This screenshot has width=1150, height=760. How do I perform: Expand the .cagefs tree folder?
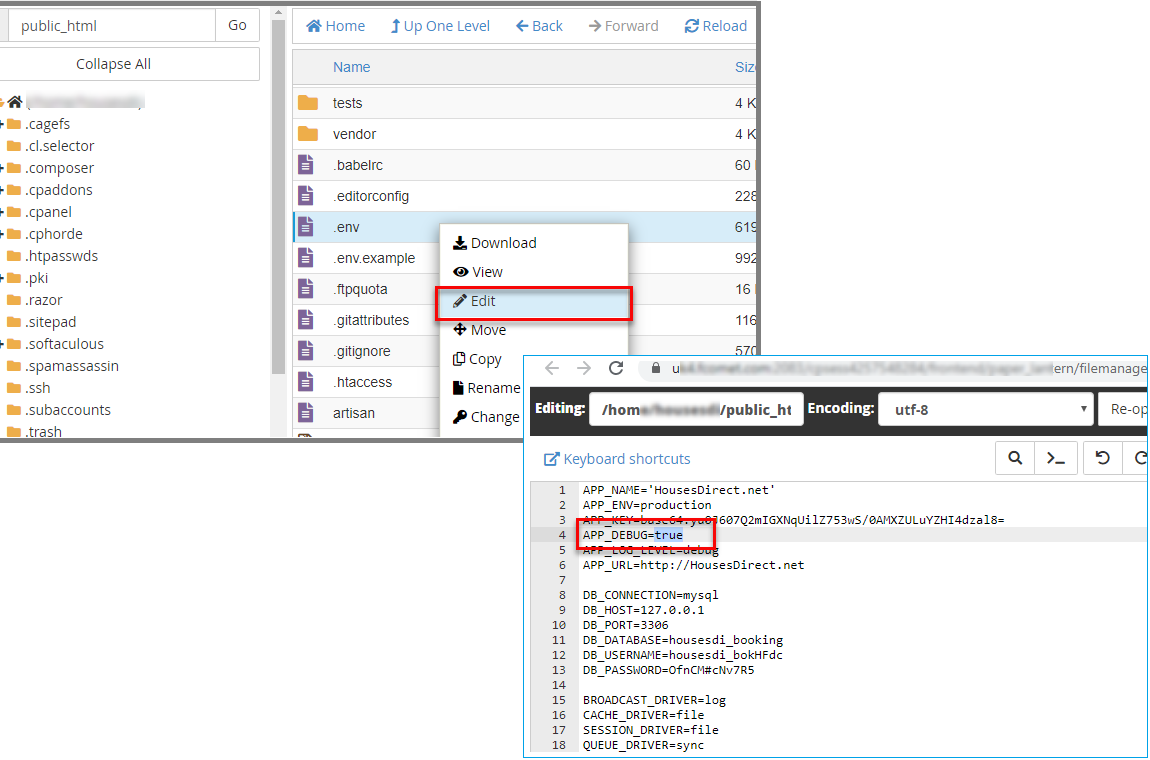(x=4, y=124)
